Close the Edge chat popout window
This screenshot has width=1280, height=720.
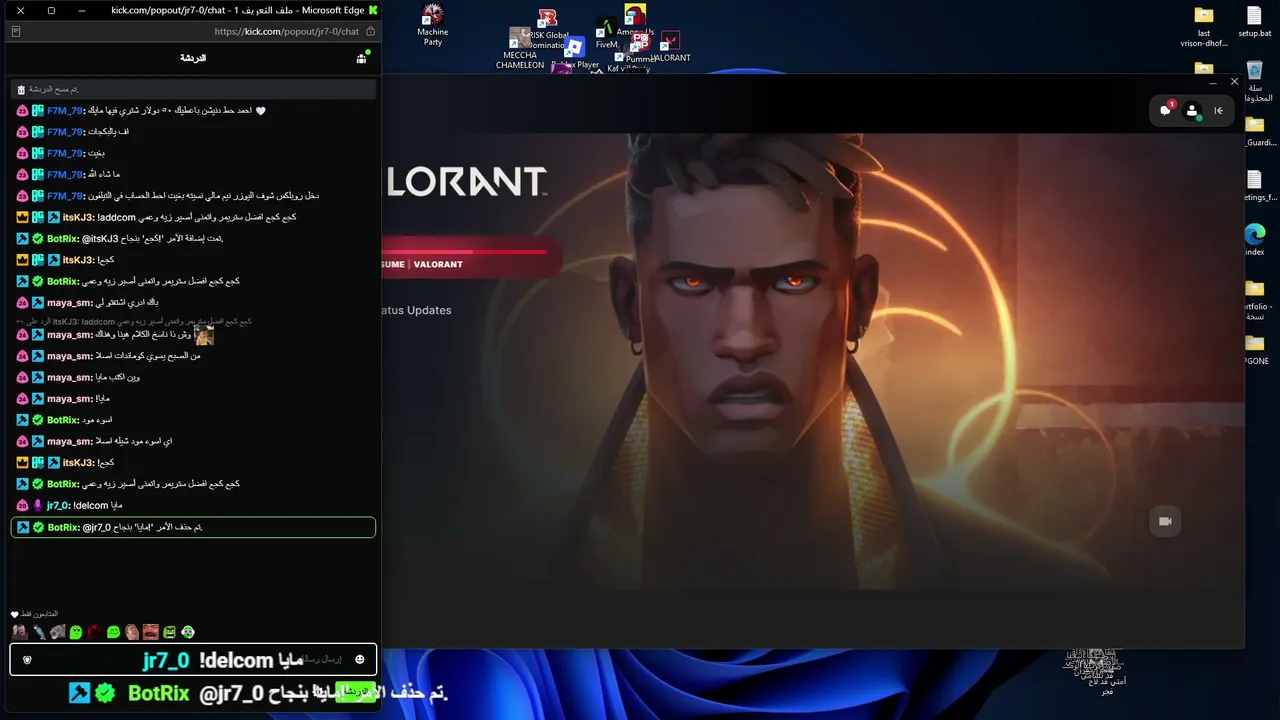point(20,10)
